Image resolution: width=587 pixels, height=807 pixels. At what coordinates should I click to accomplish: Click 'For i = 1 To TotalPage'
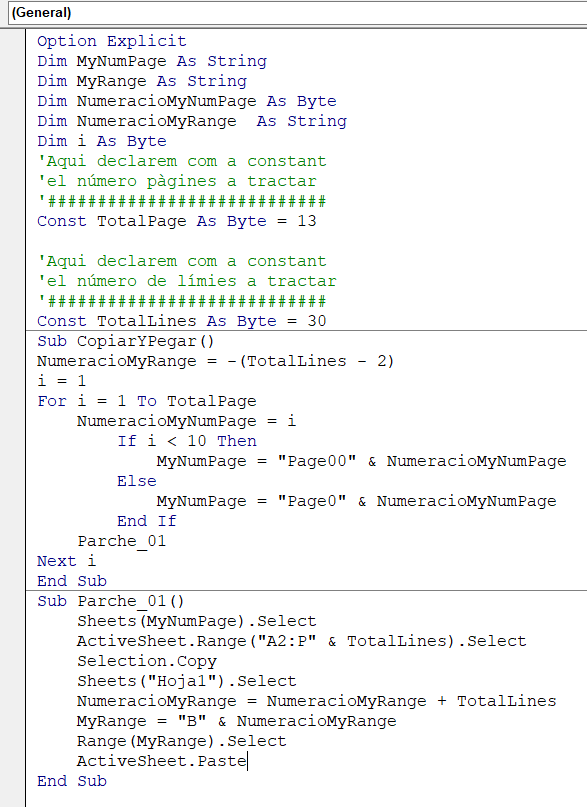[147, 401]
